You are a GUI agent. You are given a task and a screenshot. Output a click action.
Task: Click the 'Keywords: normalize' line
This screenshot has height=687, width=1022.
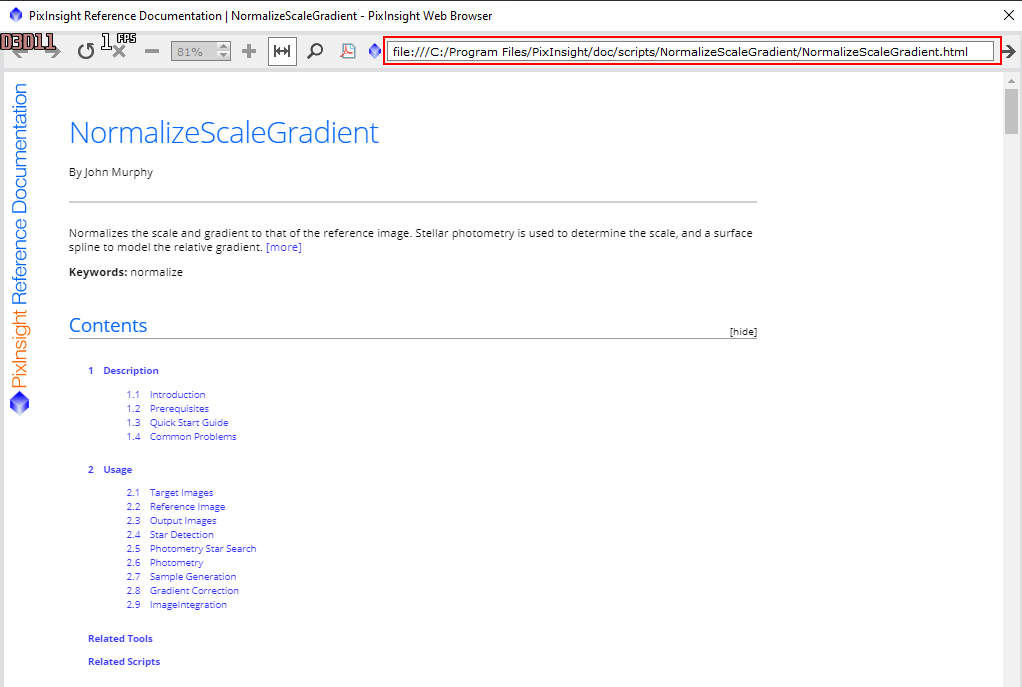tap(126, 272)
